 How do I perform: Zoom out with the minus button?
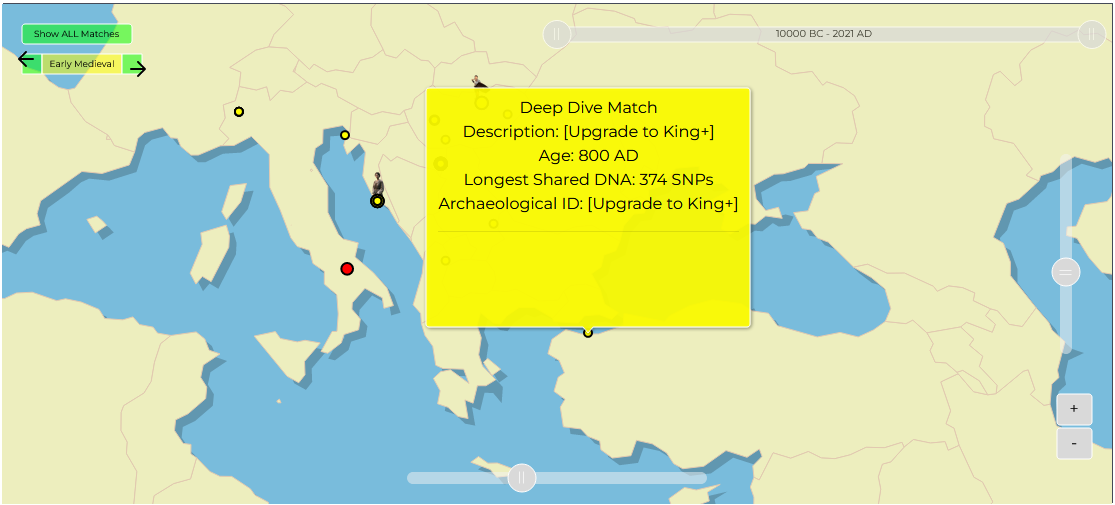click(x=1074, y=443)
